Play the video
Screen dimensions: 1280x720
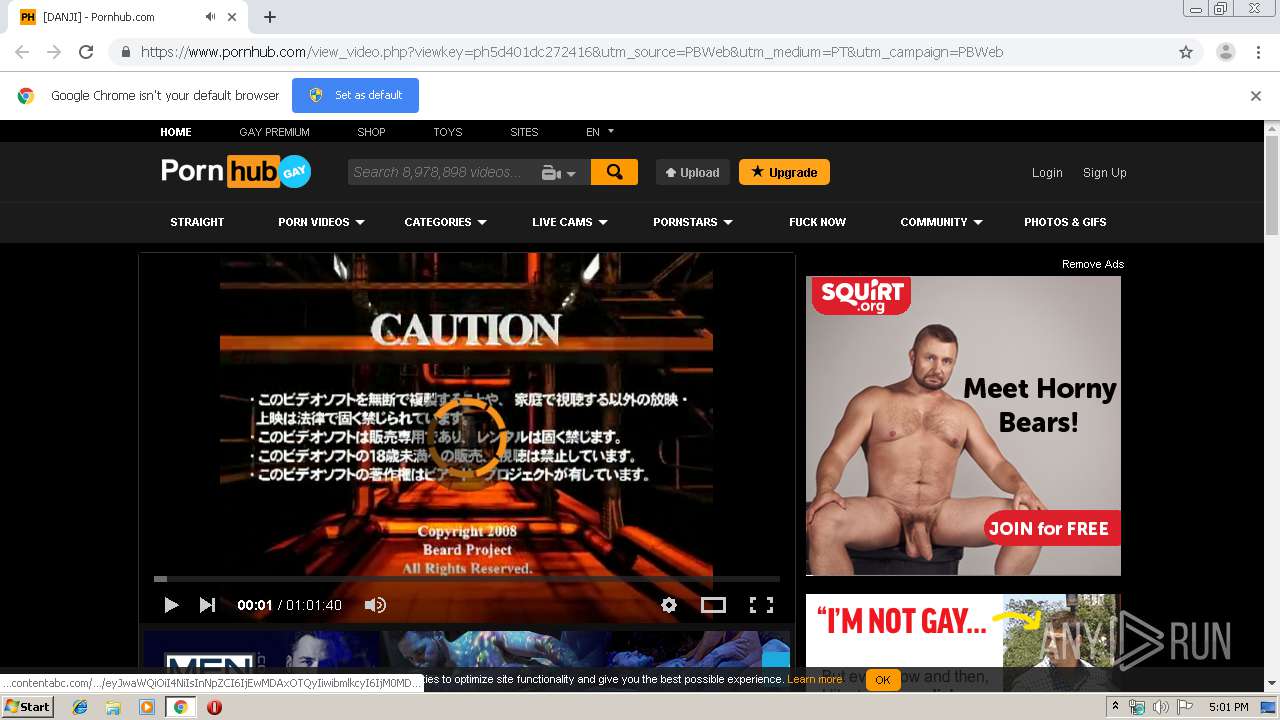click(x=171, y=605)
